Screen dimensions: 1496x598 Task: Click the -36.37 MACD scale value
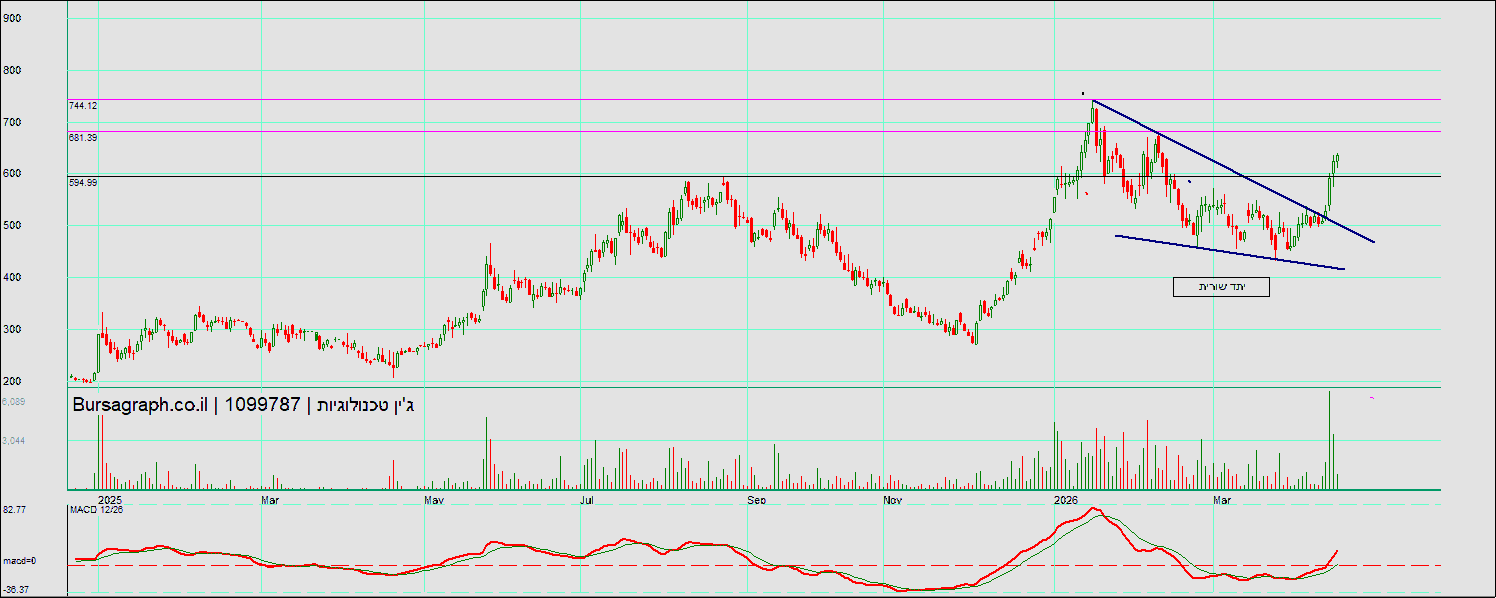pyautogui.click(x=16, y=589)
